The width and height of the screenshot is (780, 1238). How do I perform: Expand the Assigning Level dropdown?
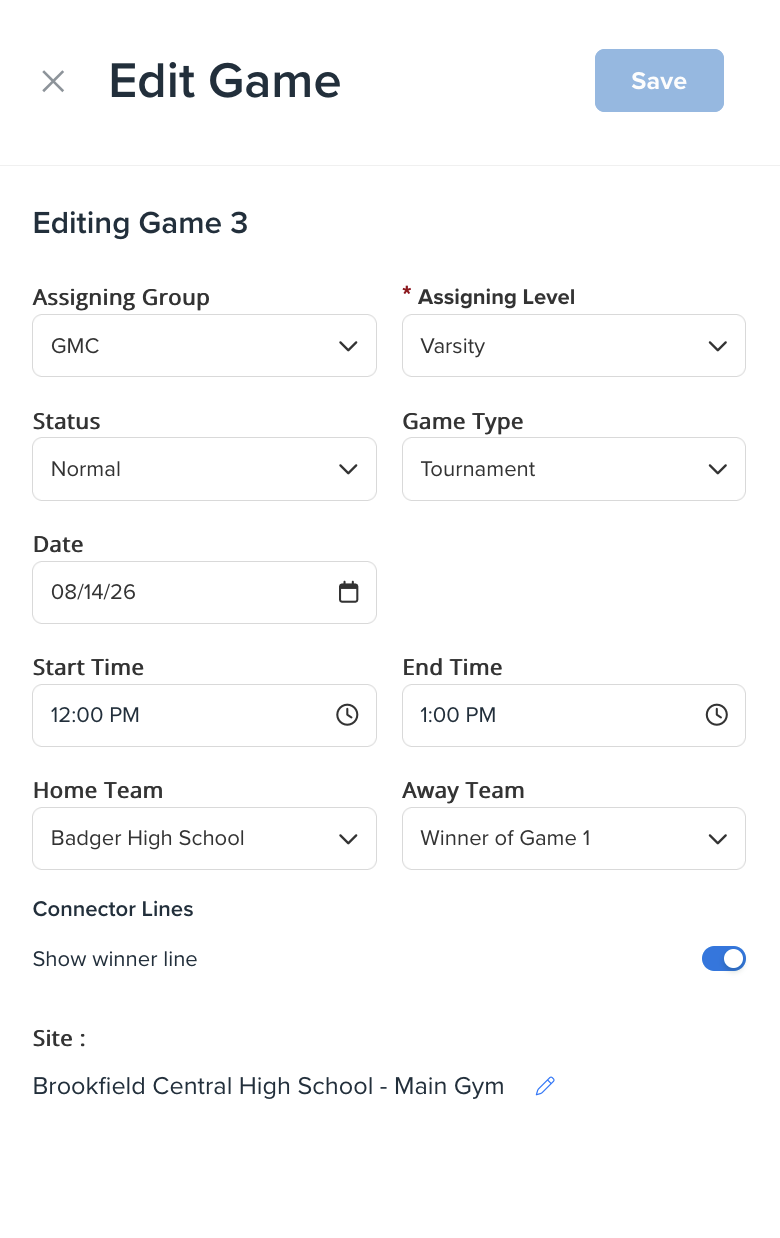click(574, 346)
